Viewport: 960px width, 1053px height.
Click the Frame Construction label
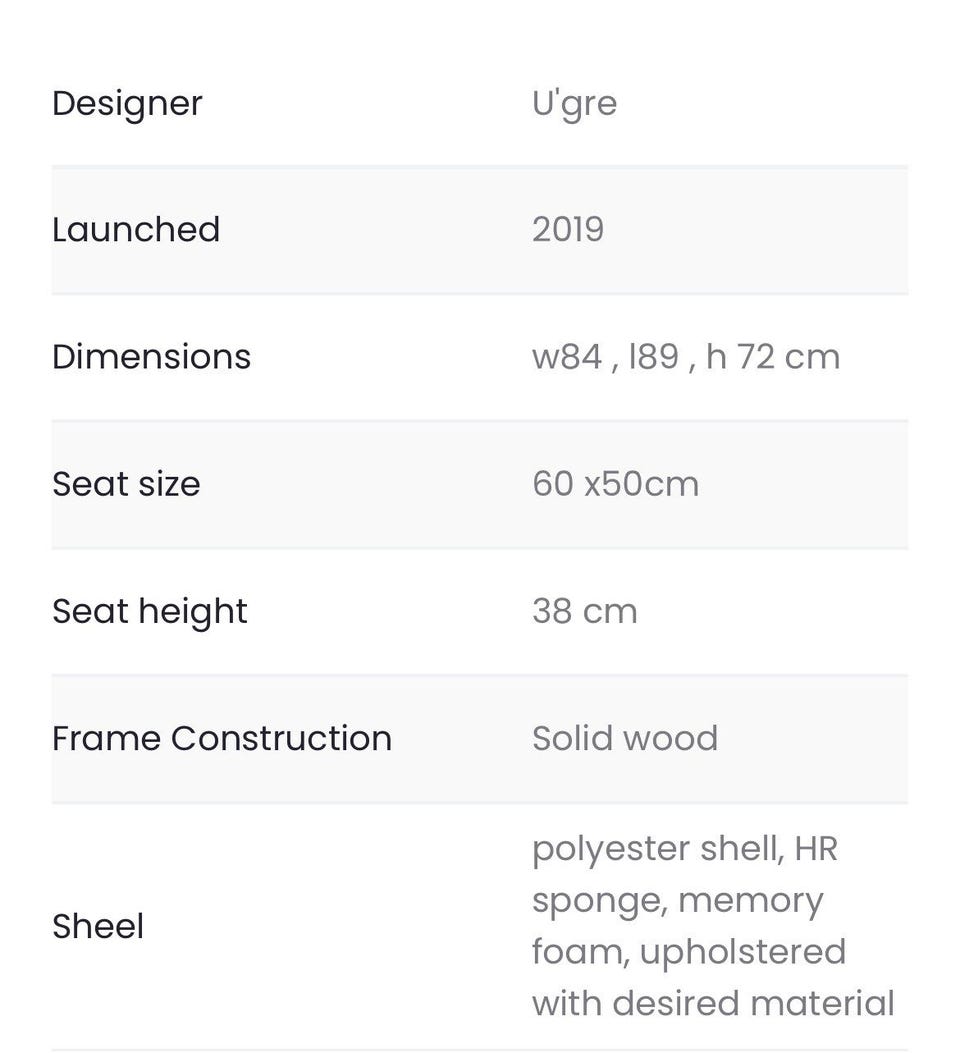(221, 738)
